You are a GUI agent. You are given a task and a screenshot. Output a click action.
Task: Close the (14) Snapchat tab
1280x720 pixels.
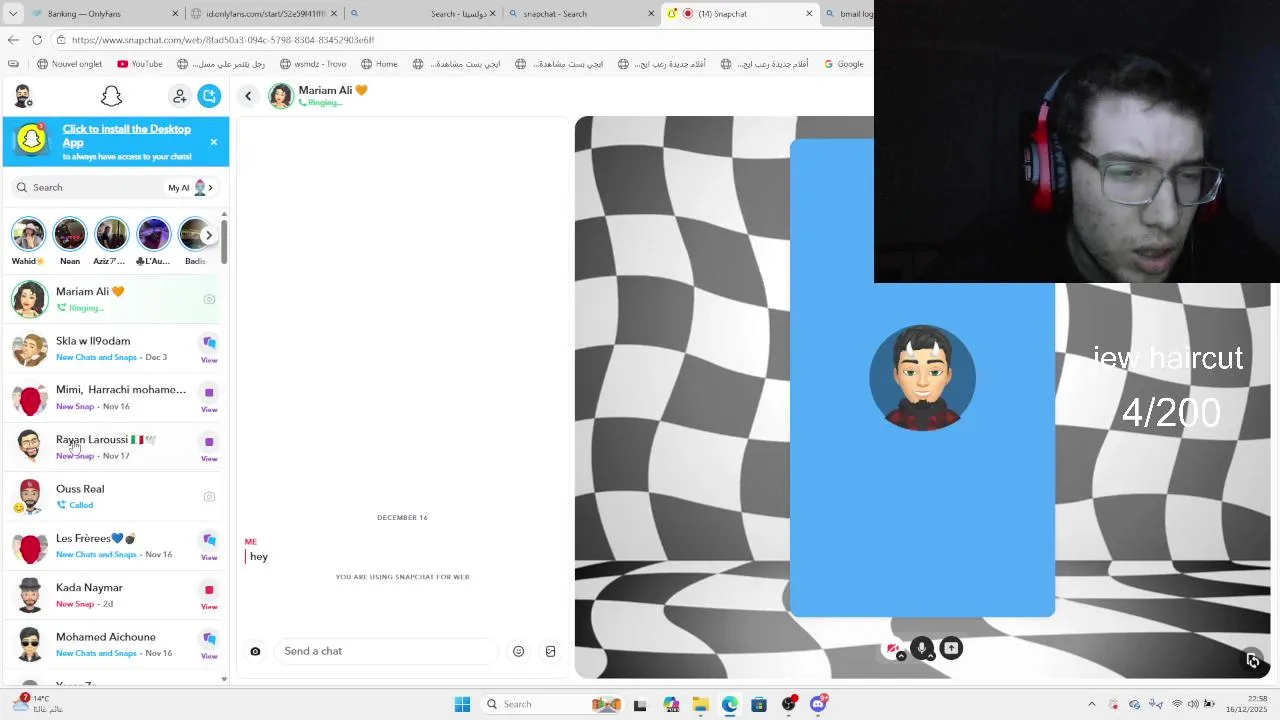(809, 14)
